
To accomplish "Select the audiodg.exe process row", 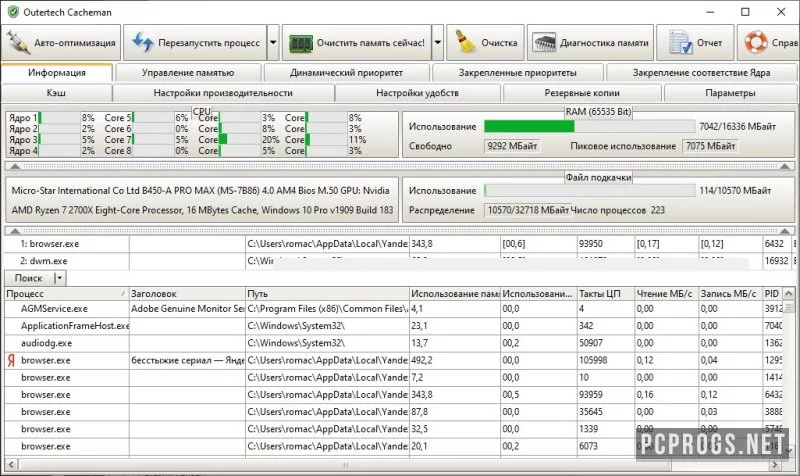I will click(x=393, y=343).
